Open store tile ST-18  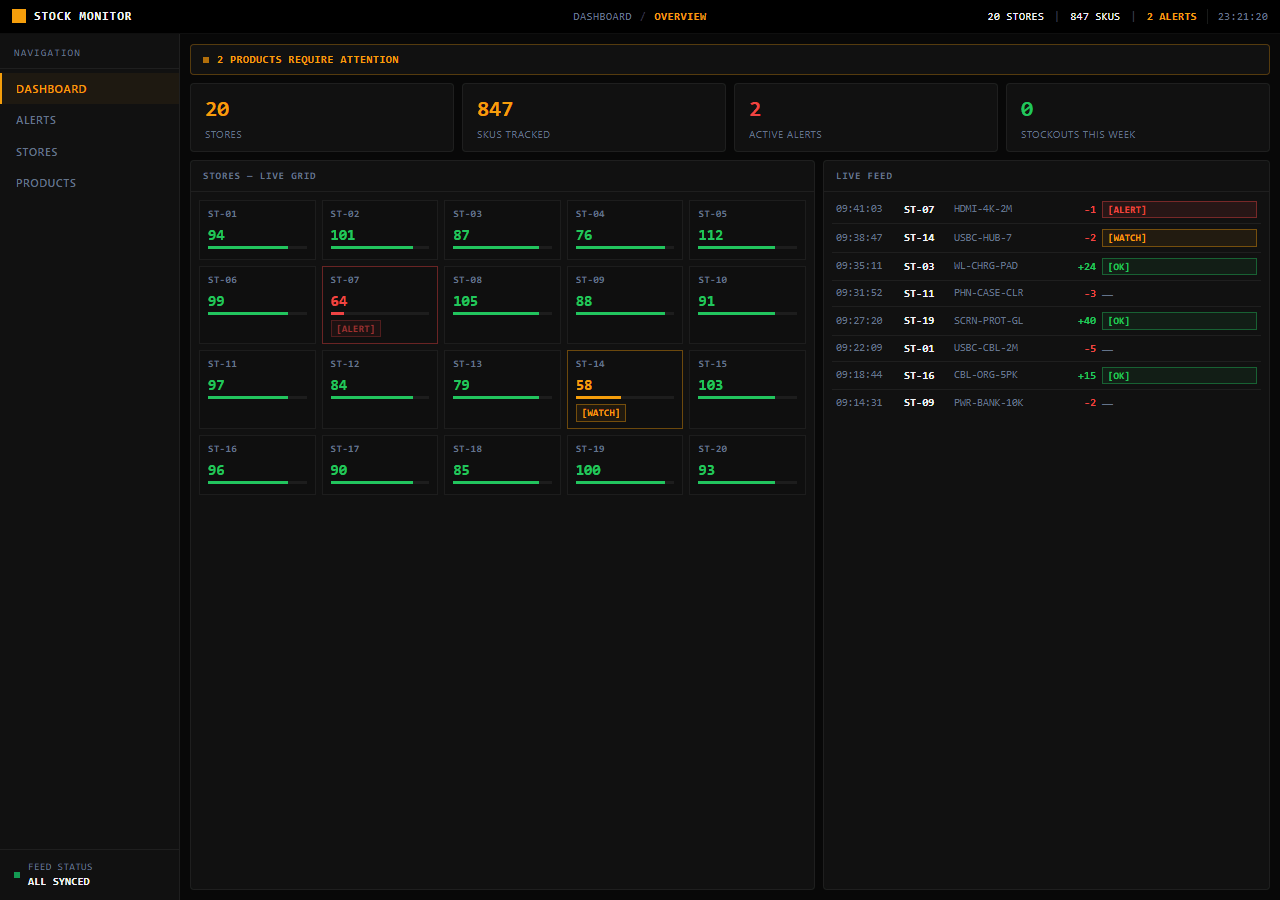pyautogui.click(x=502, y=465)
